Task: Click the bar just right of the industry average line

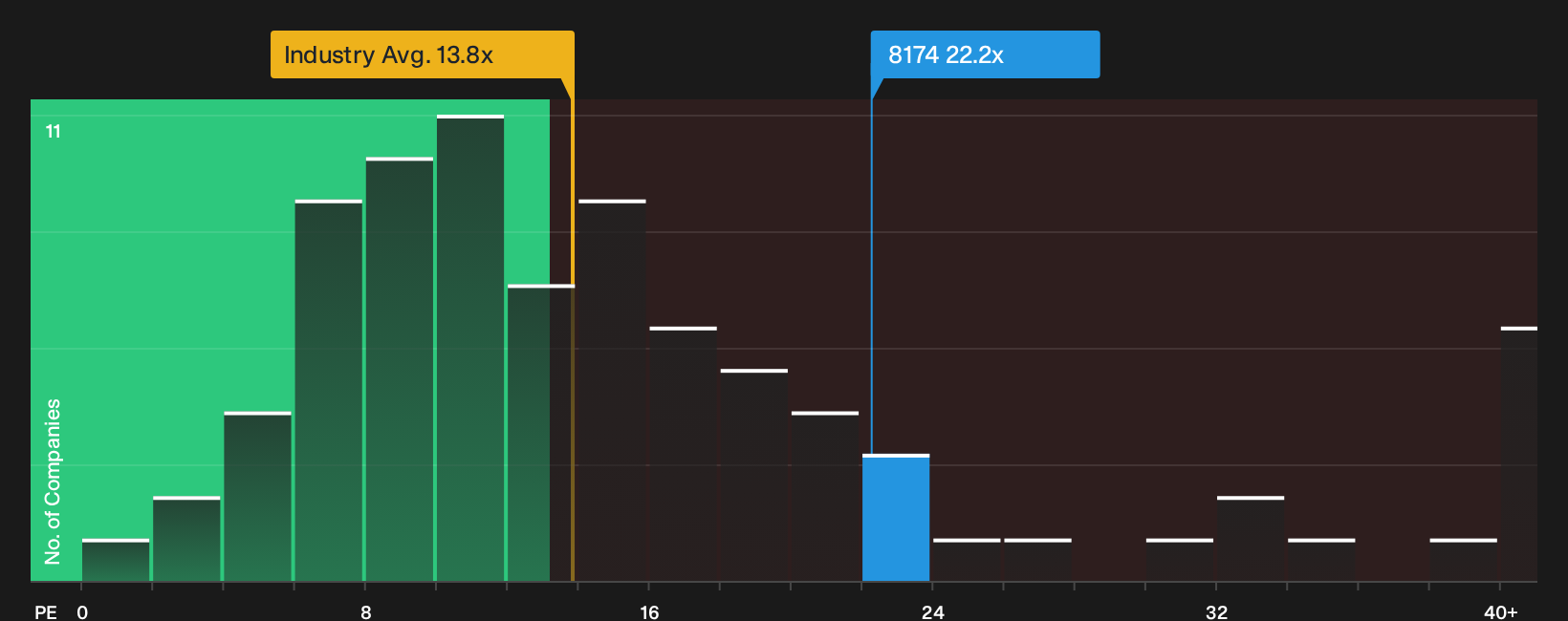Action: (x=612, y=391)
